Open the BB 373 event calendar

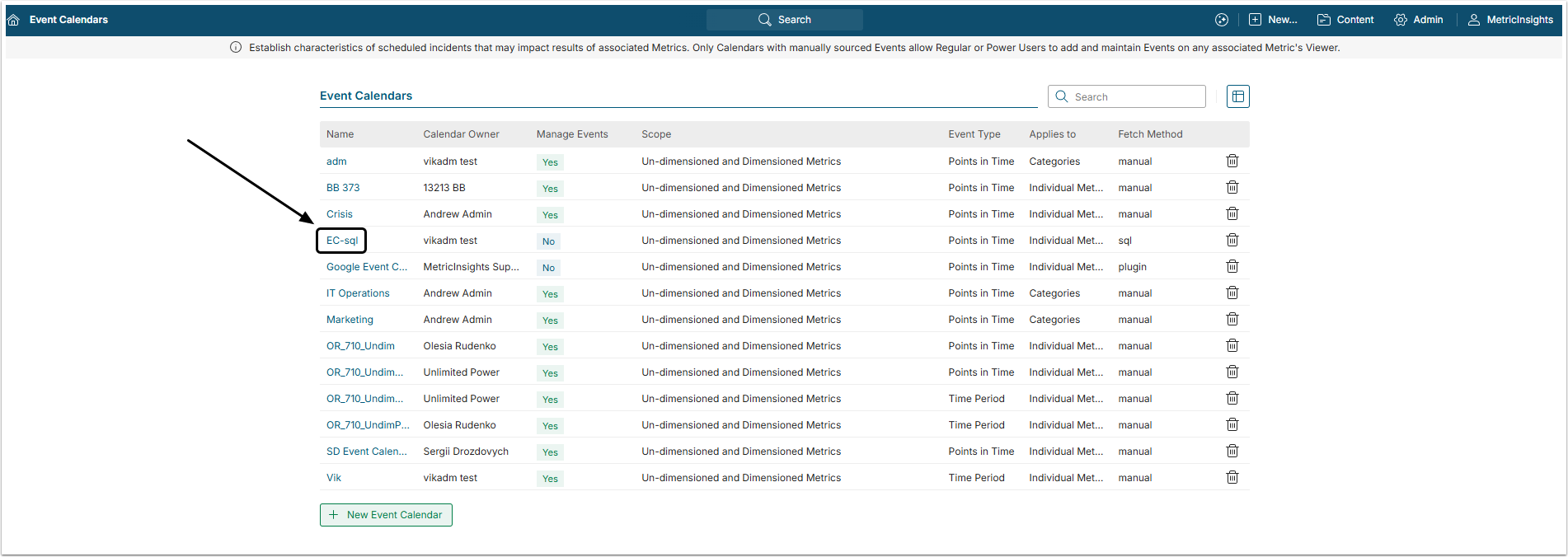[343, 188]
